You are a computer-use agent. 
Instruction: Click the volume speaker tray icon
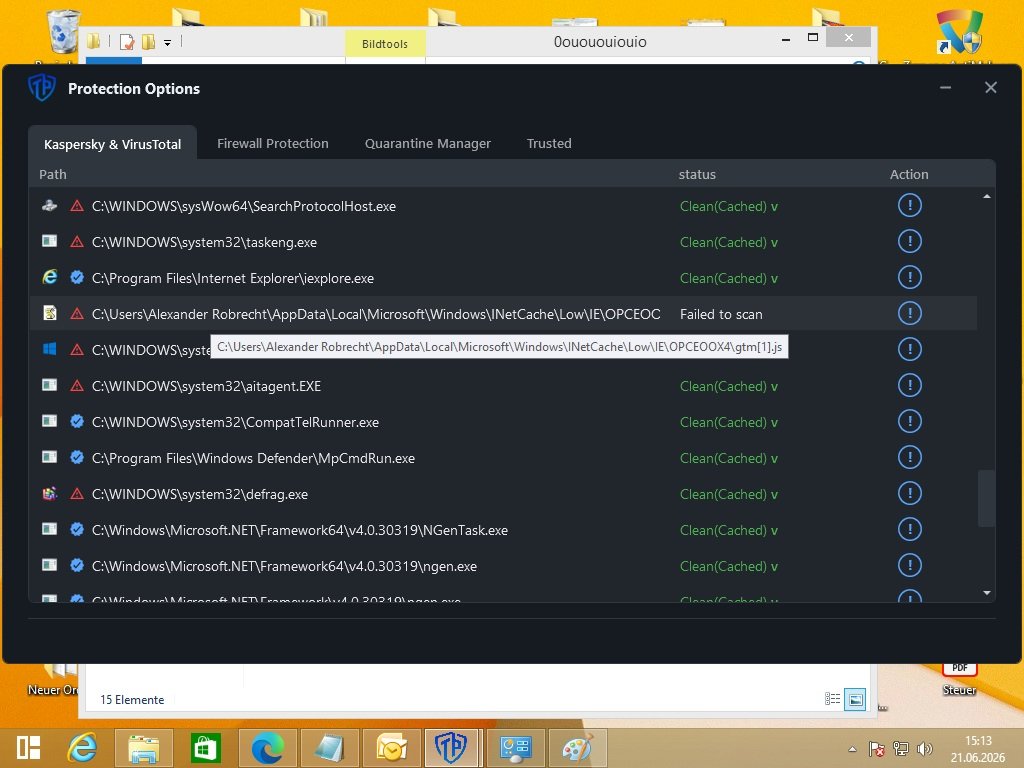pos(924,749)
